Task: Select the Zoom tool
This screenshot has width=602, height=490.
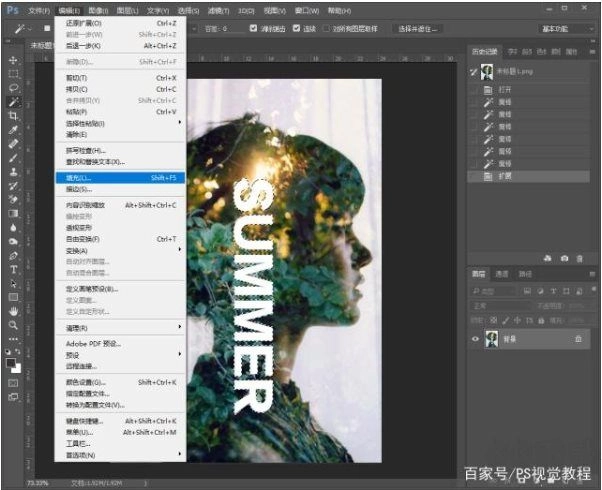Action: pos(14,325)
